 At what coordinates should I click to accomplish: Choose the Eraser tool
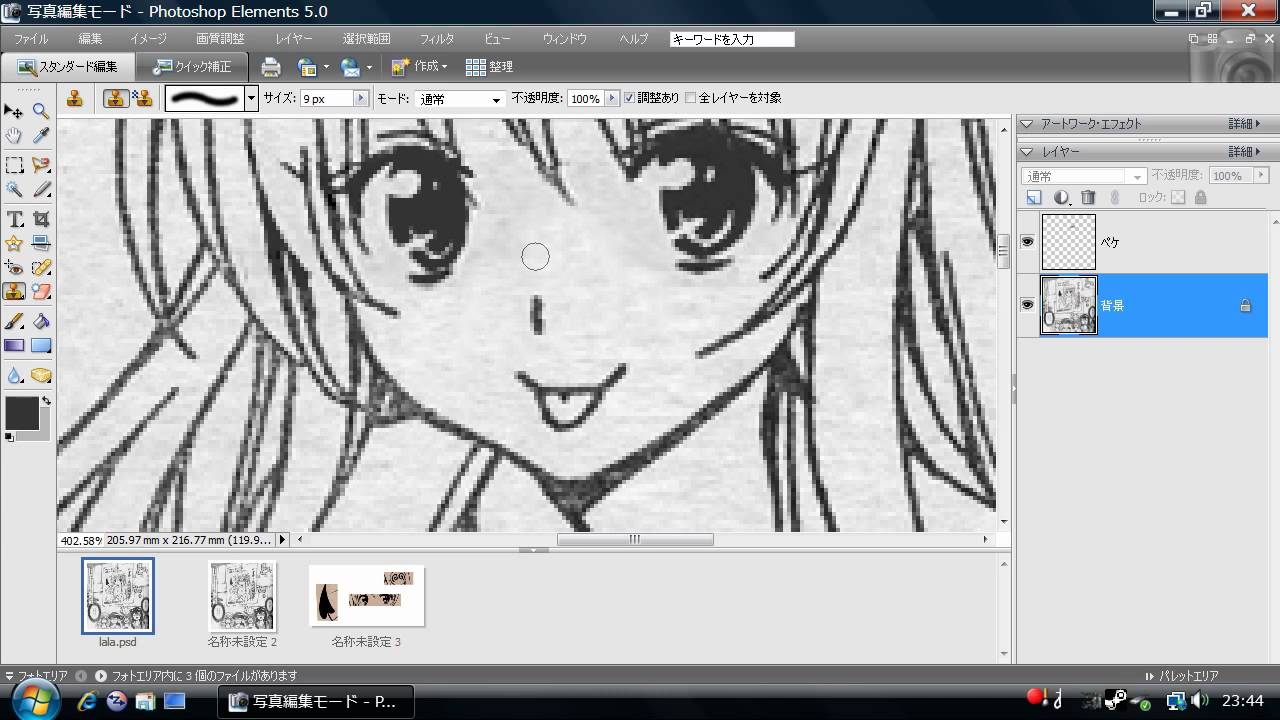41,292
